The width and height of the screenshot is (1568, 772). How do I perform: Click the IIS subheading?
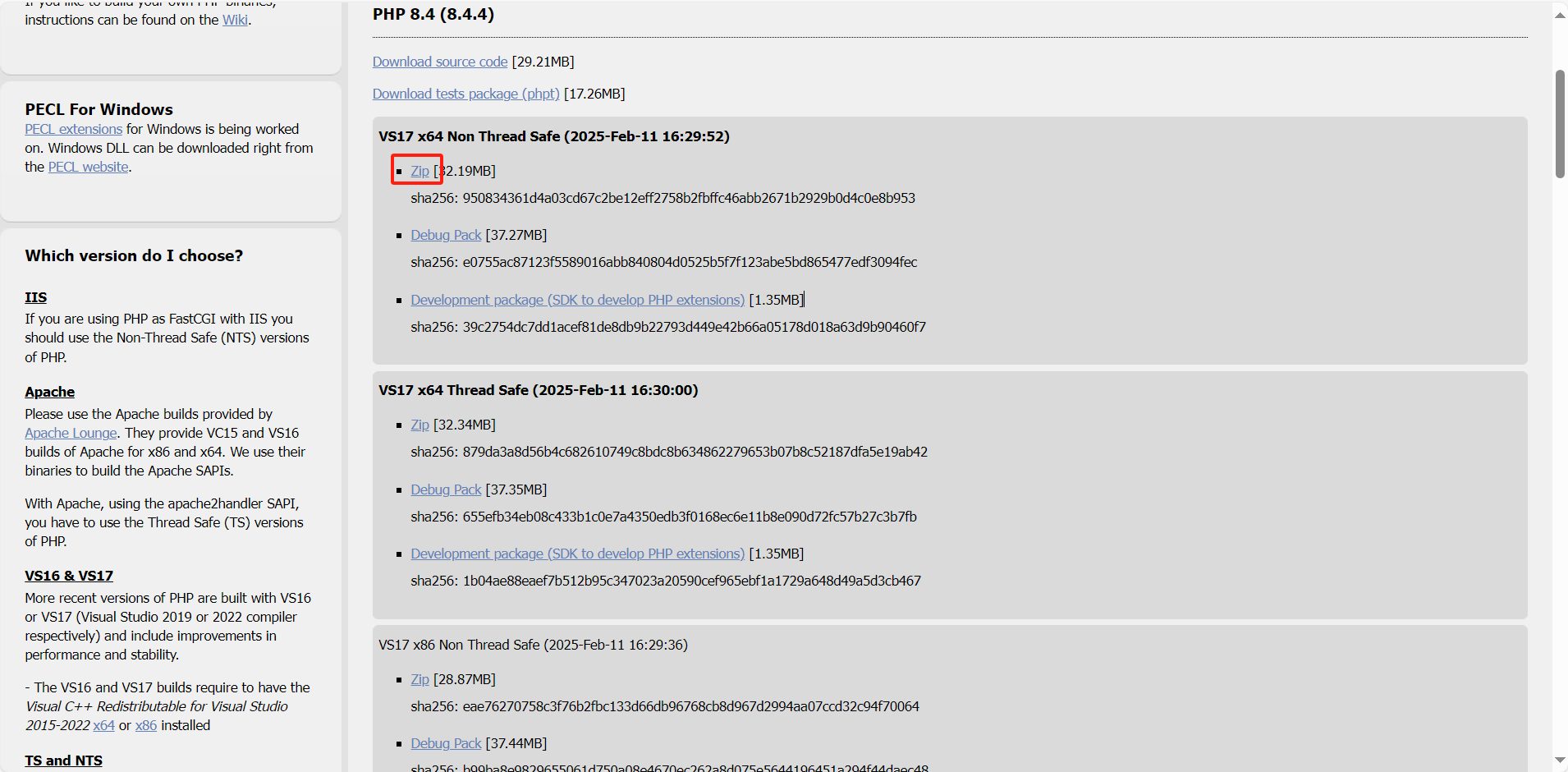[35, 297]
